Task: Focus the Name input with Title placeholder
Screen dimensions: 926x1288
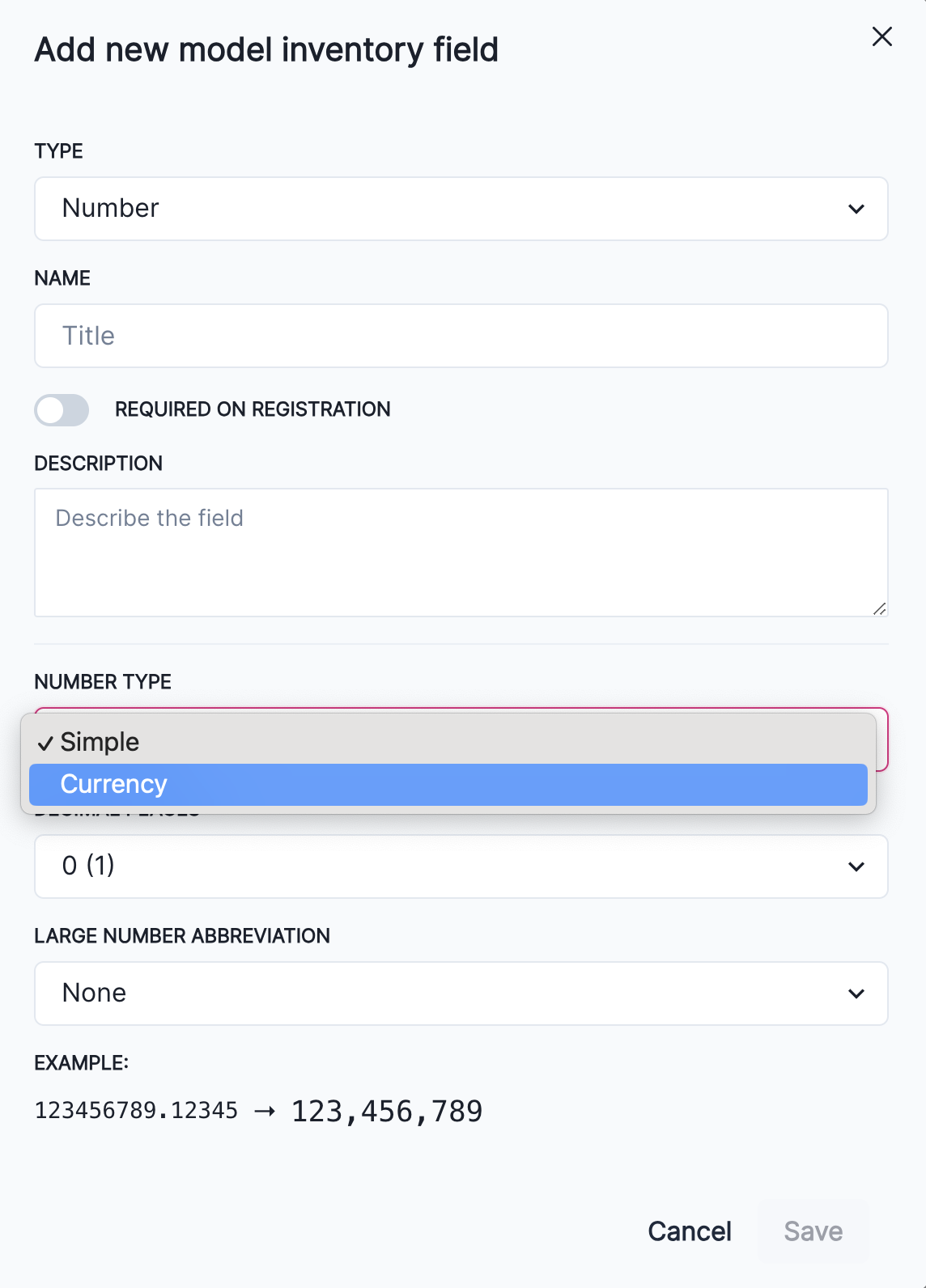Action: (461, 336)
